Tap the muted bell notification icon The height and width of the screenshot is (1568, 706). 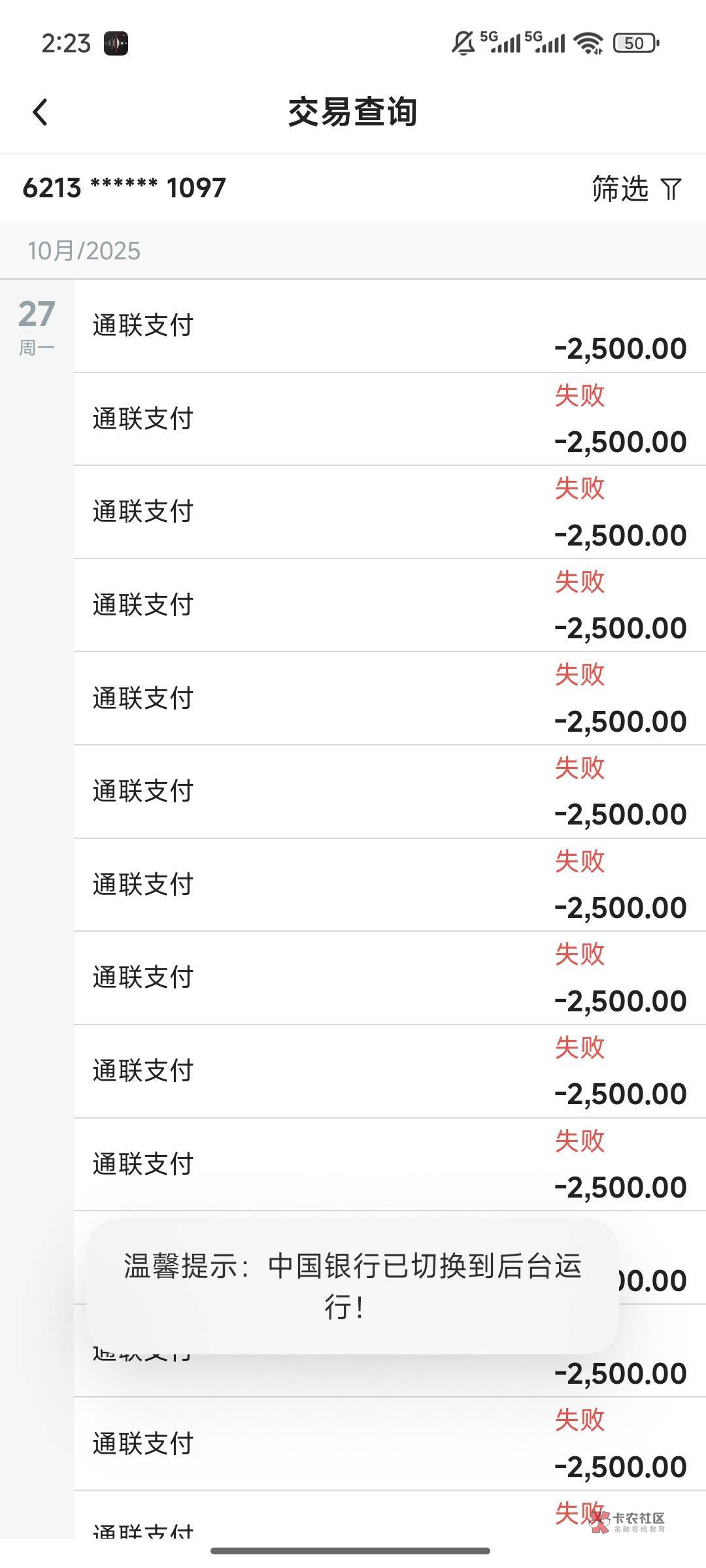(x=463, y=43)
